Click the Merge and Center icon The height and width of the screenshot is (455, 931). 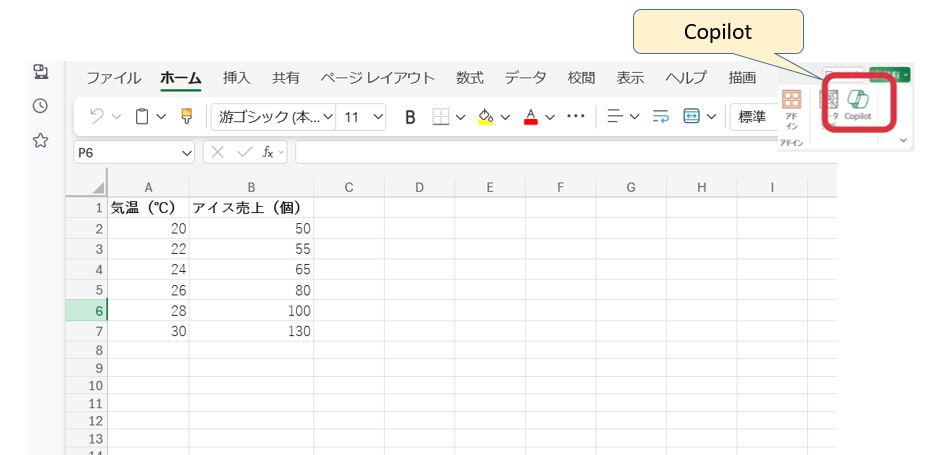[x=691, y=117]
